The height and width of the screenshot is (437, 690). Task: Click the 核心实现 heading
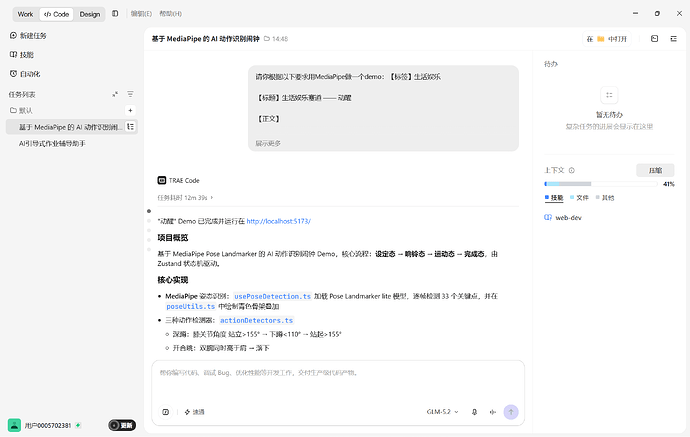tap(172, 280)
